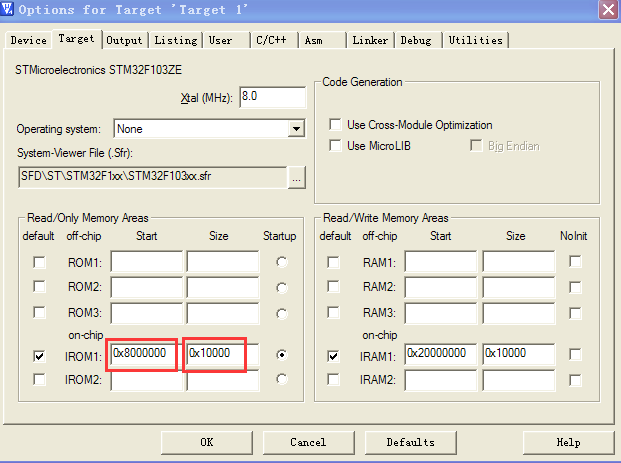Select the Asm tab
The height and width of the screenshot is (463, 621).
tap(322, 40)
